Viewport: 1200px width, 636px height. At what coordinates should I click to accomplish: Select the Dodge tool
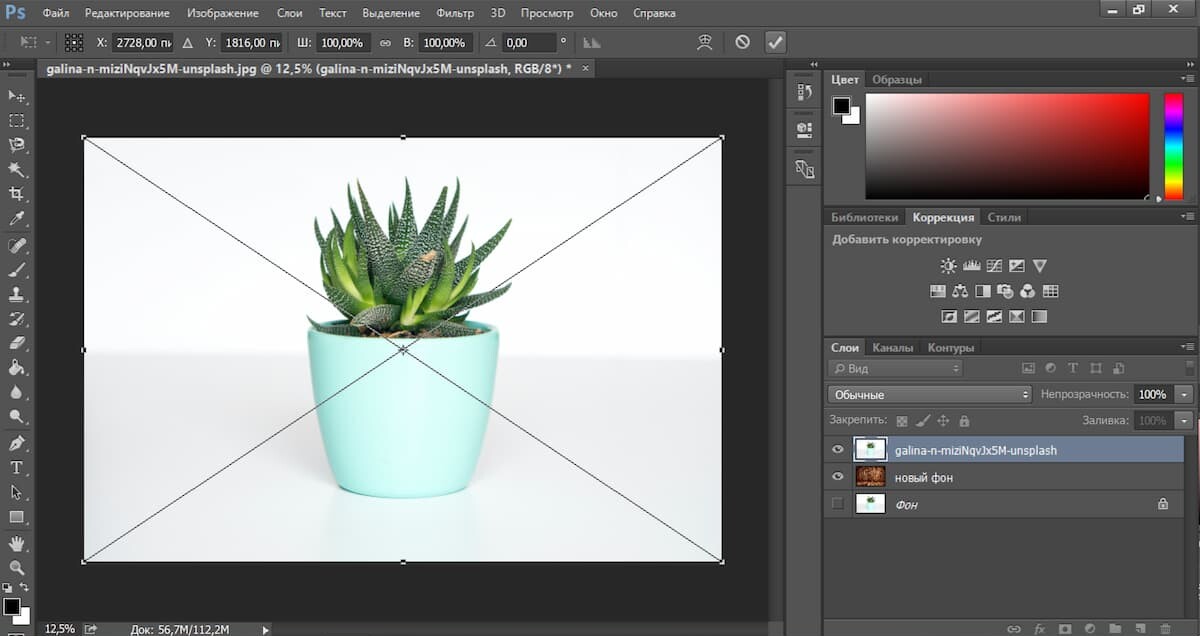coord(17,417)
